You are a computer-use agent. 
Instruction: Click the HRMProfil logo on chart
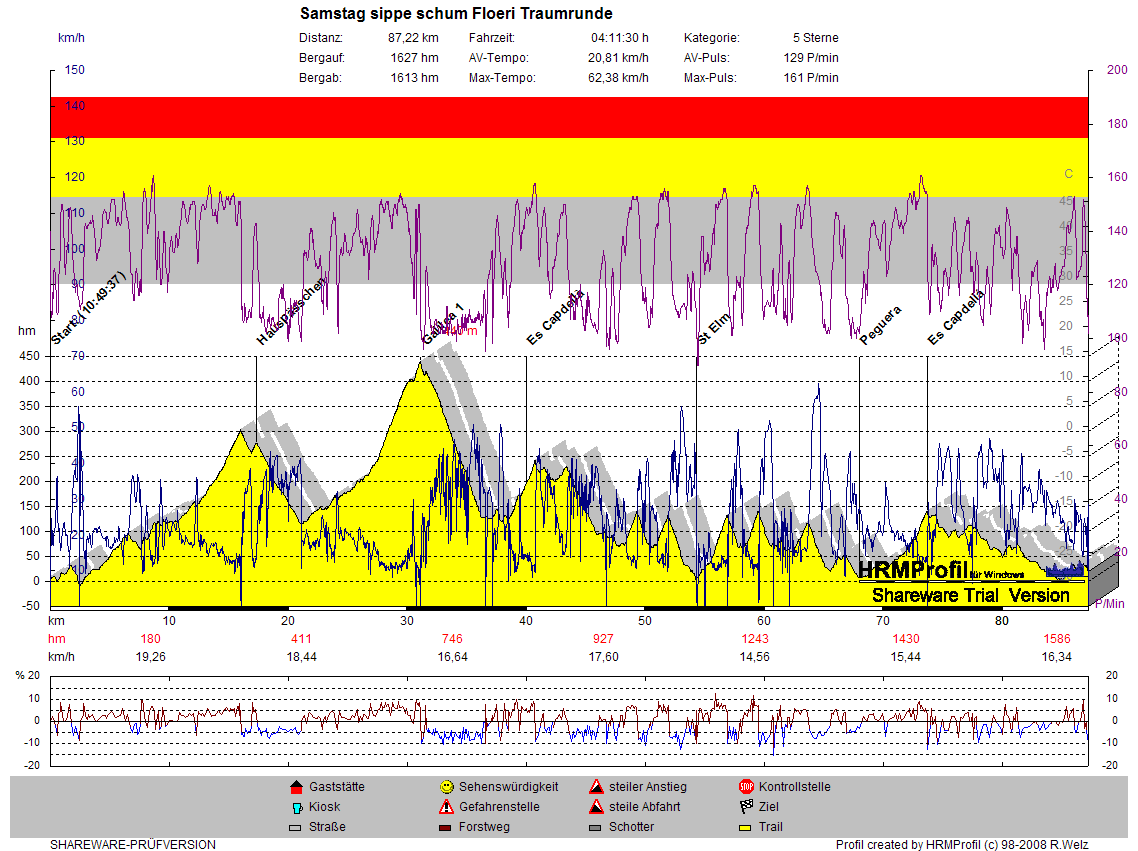click(912, 570)
